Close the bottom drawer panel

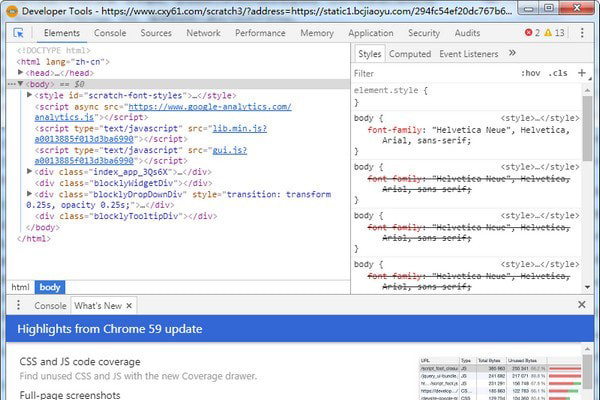[582, 305]
